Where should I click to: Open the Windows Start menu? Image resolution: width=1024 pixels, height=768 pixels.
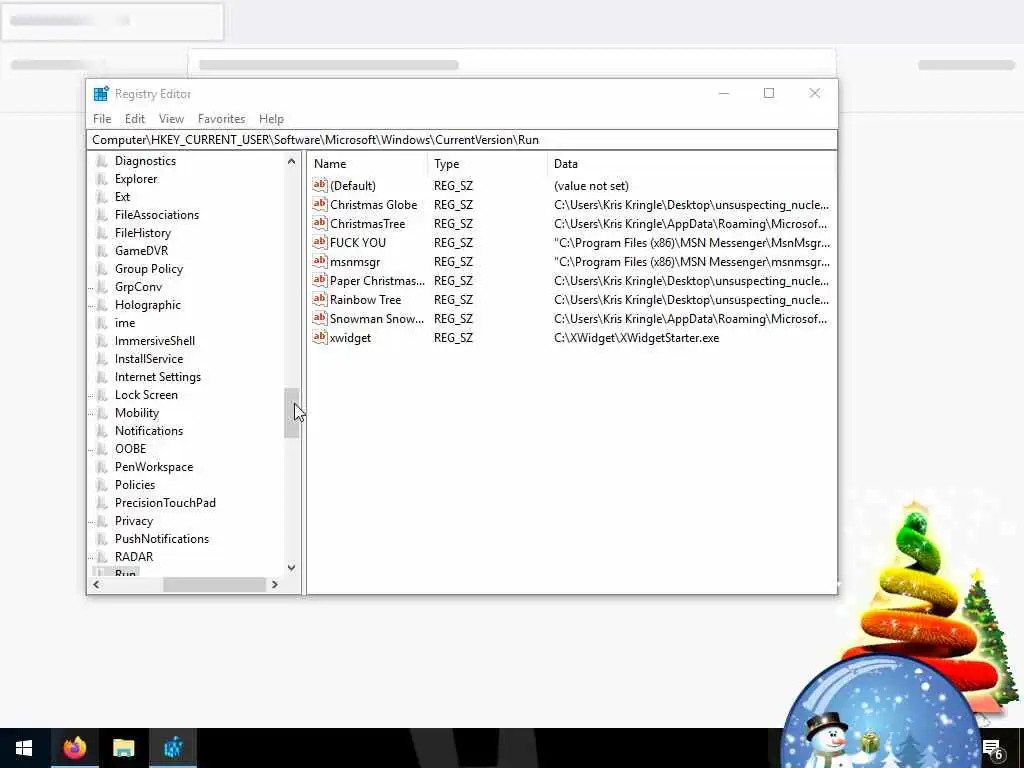[24, 748]
